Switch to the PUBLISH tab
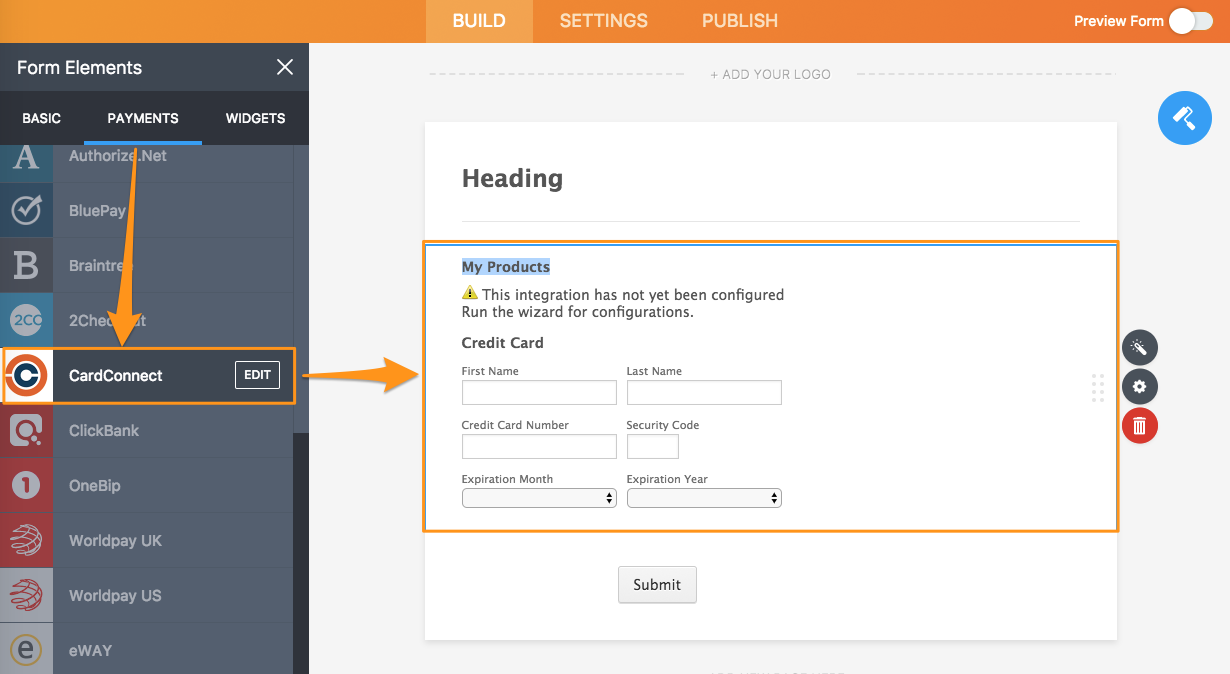Viewport: 1230px width, 674px height. coord(740,21)
